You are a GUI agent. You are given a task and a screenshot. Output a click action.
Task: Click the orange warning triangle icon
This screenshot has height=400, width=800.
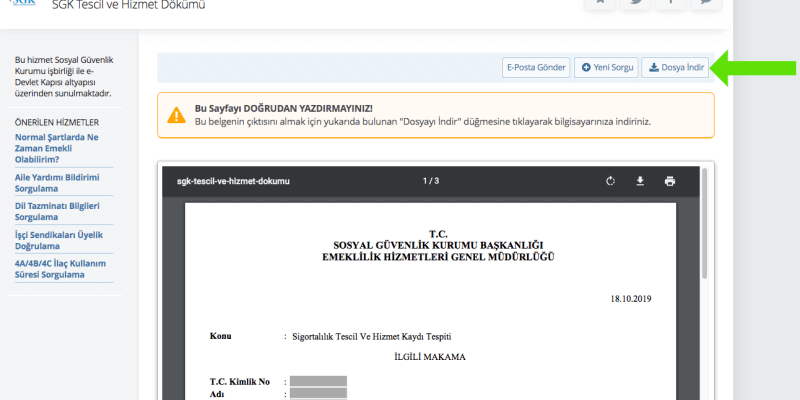point(177,115)
